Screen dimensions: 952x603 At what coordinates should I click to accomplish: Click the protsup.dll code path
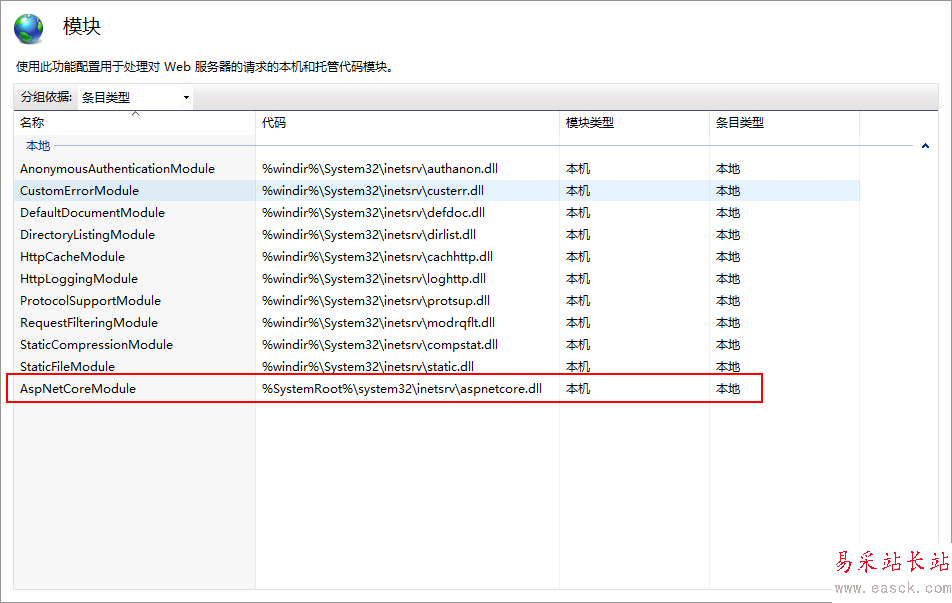click(x=376, y=301)
